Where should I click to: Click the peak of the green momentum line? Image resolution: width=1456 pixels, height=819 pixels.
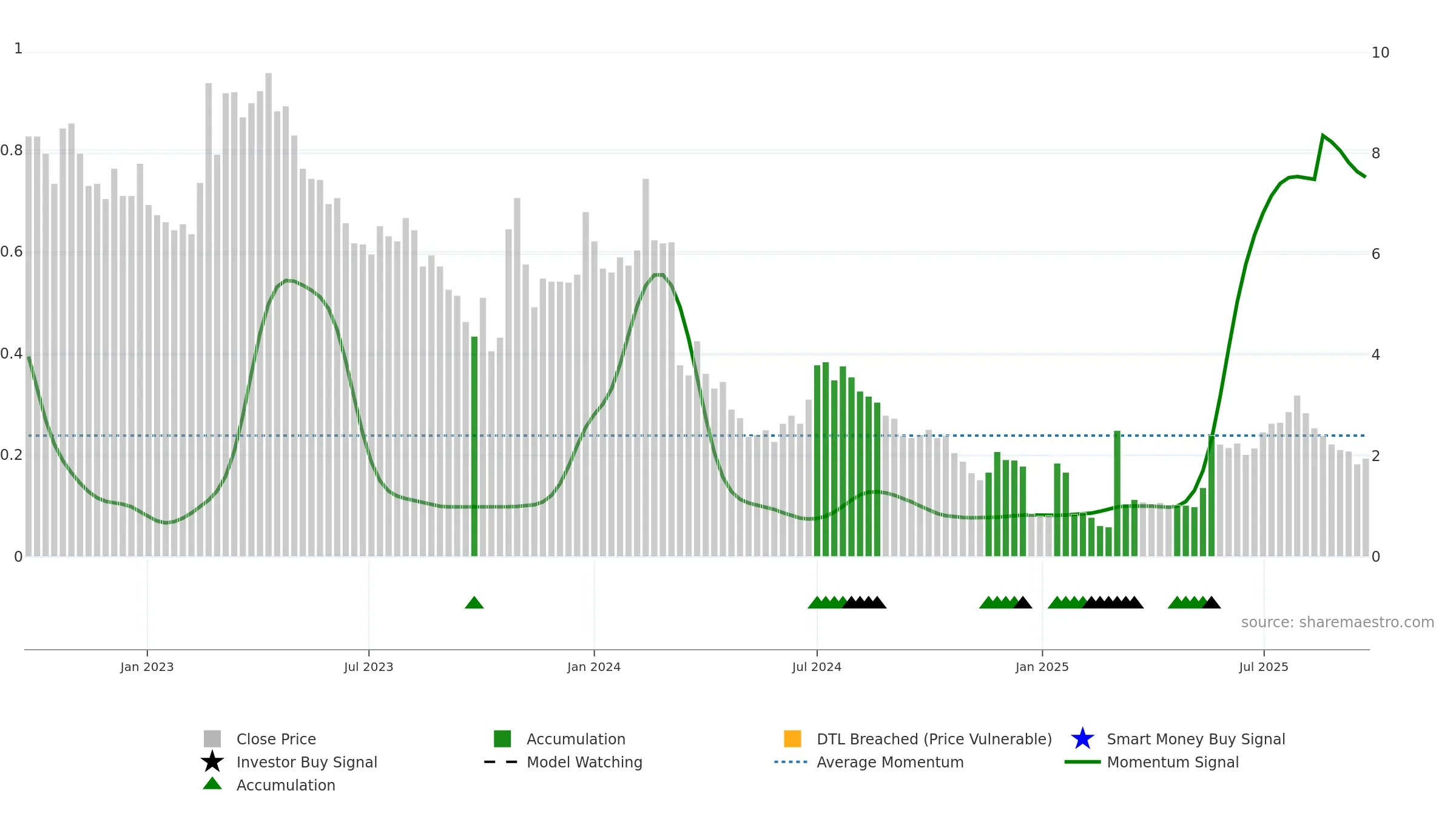pyautogui.click(x=1323, y=135)
